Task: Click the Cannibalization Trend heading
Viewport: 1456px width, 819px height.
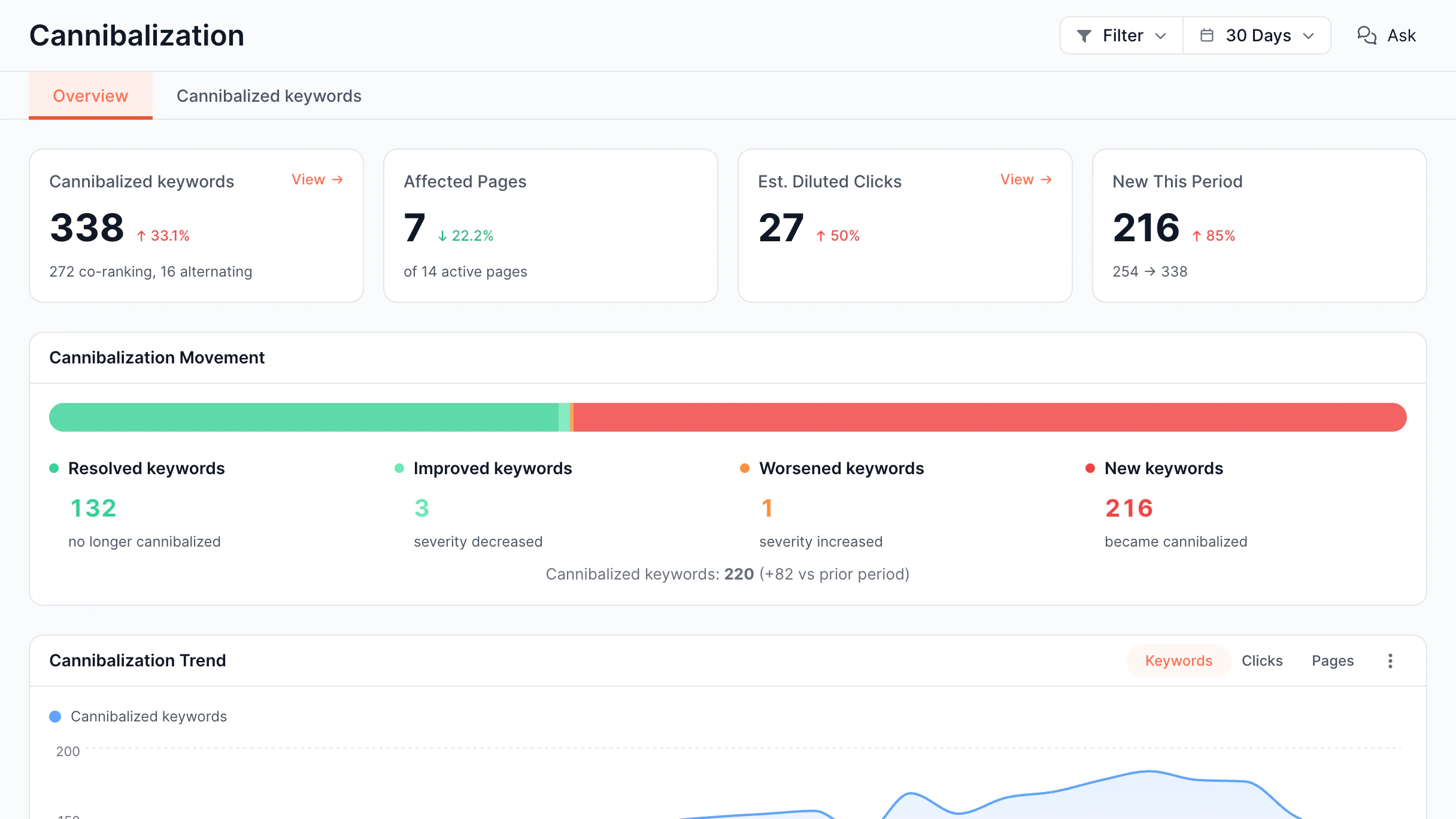Action: tap(138, 660)
